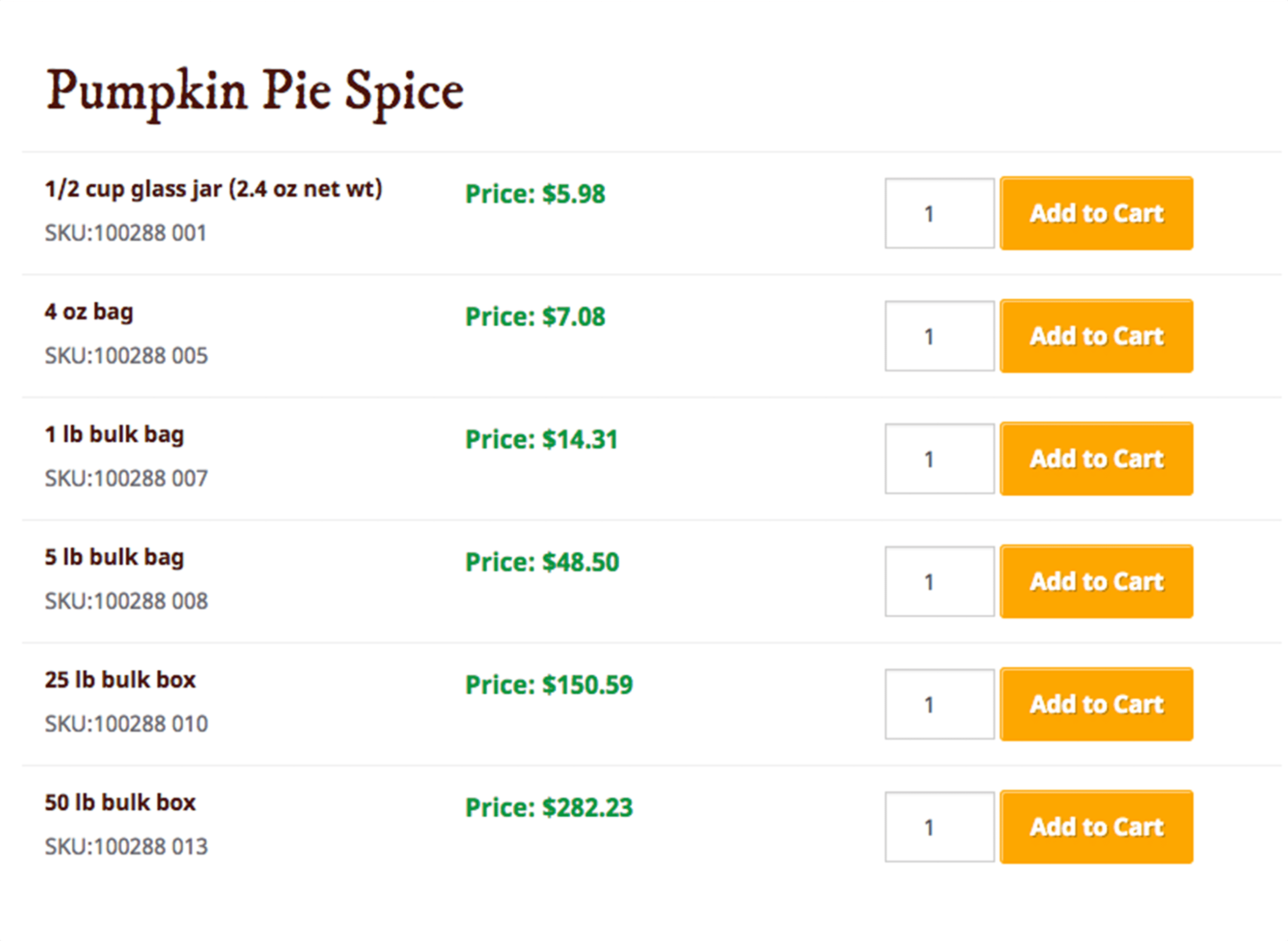This screenshot has height=941, width=1288.
Task: Click the $14.31 price text
Action: pyautogui.click(x=541, y=440)
